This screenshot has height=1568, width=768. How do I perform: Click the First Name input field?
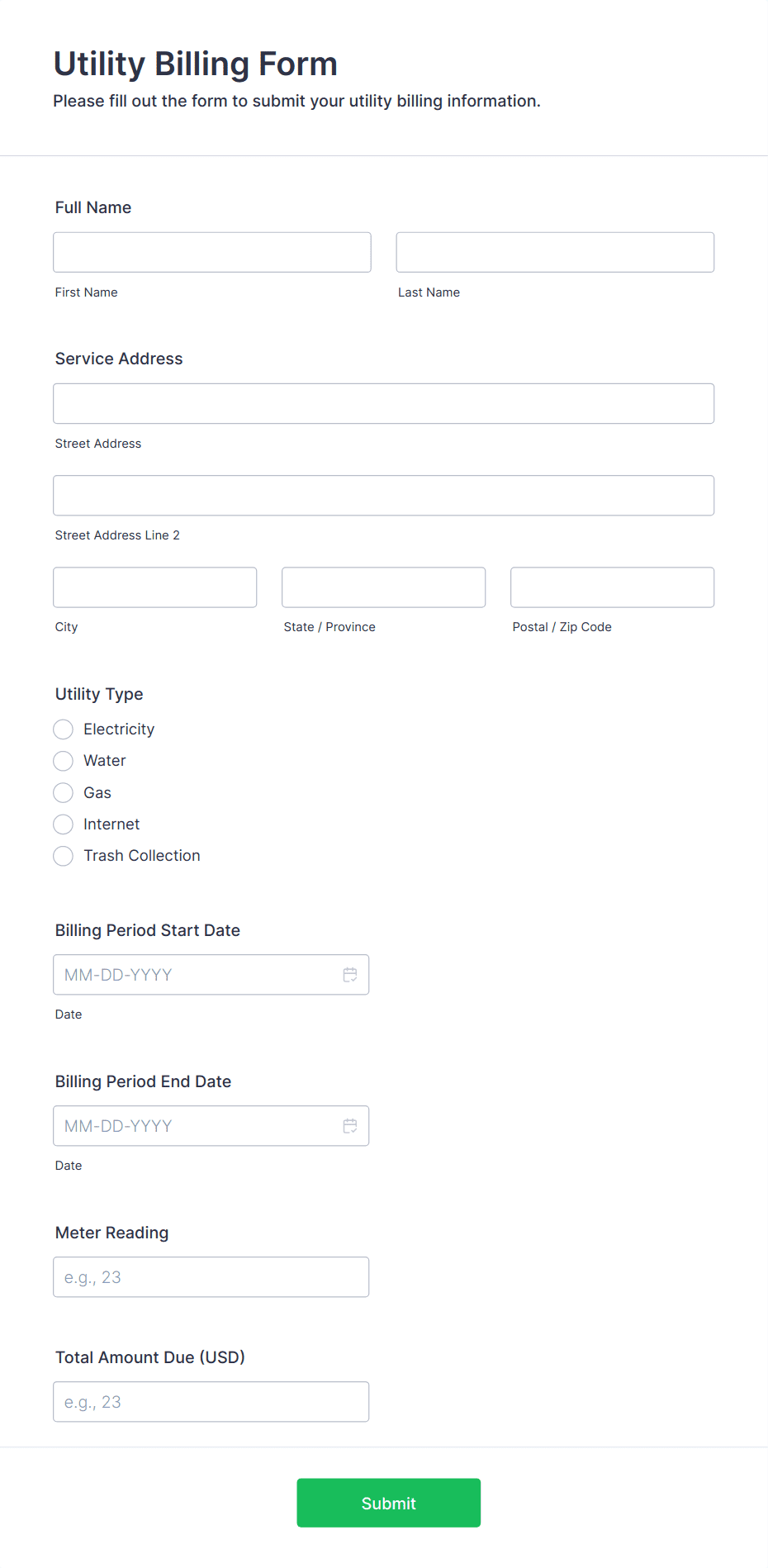[212, 252]
